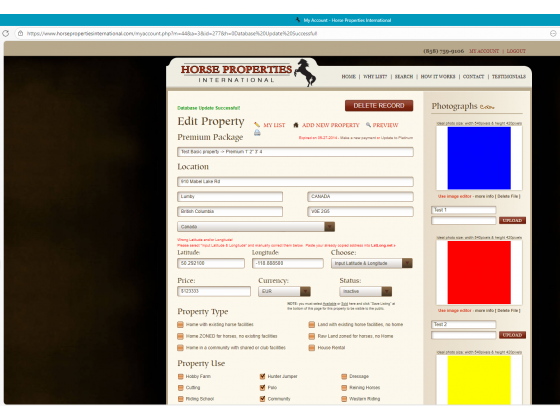
Task: Click the file path field above Test 1 UPLOAD
Action: click(x=464, y=221)
